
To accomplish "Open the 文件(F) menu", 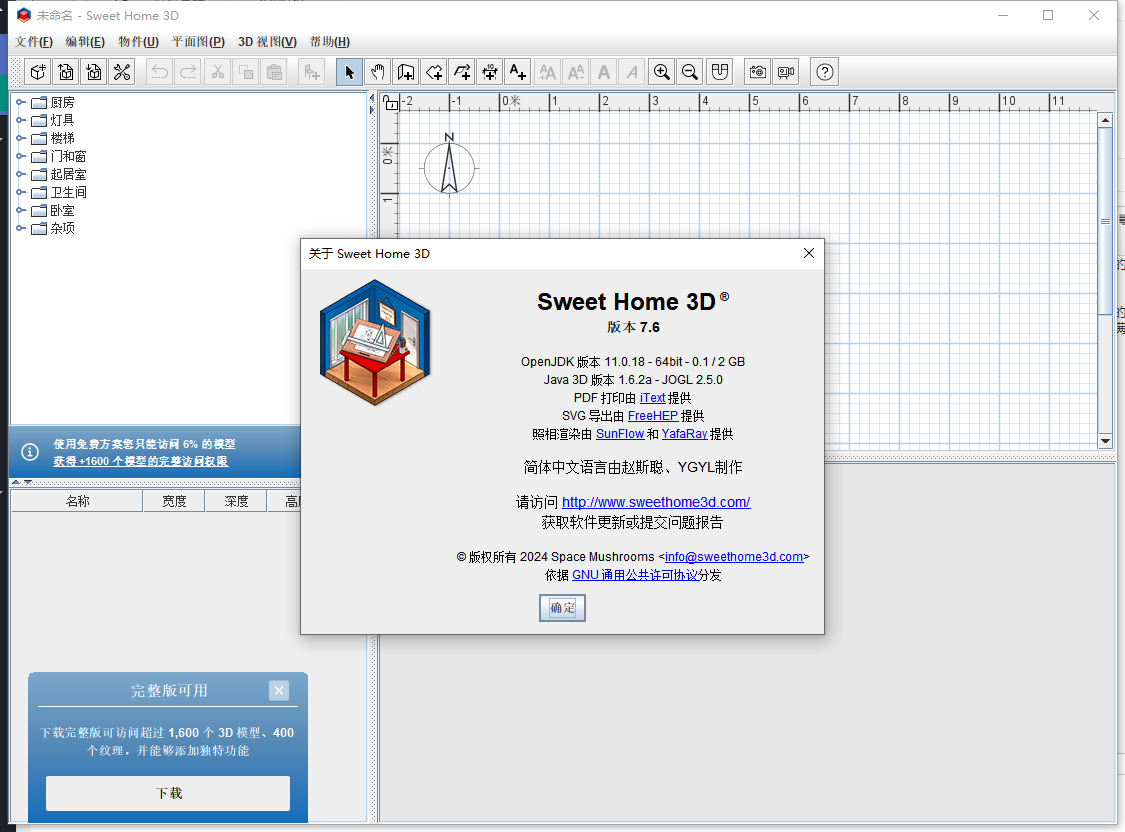I will tap(34, 42).
